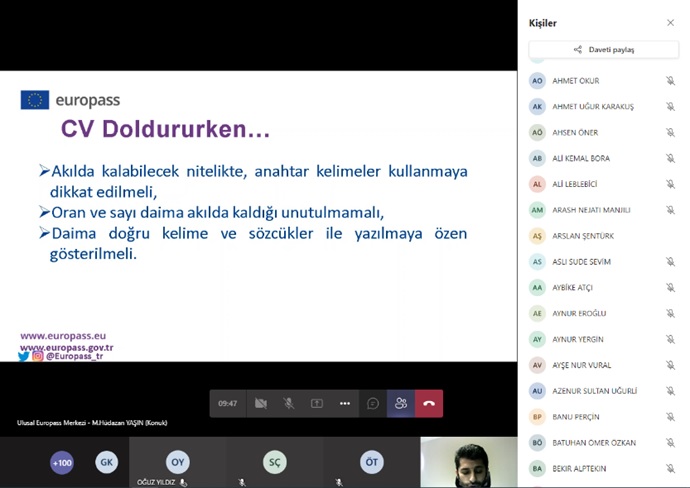Select participant AYNUR YERGİN

[x=602, y=339]
